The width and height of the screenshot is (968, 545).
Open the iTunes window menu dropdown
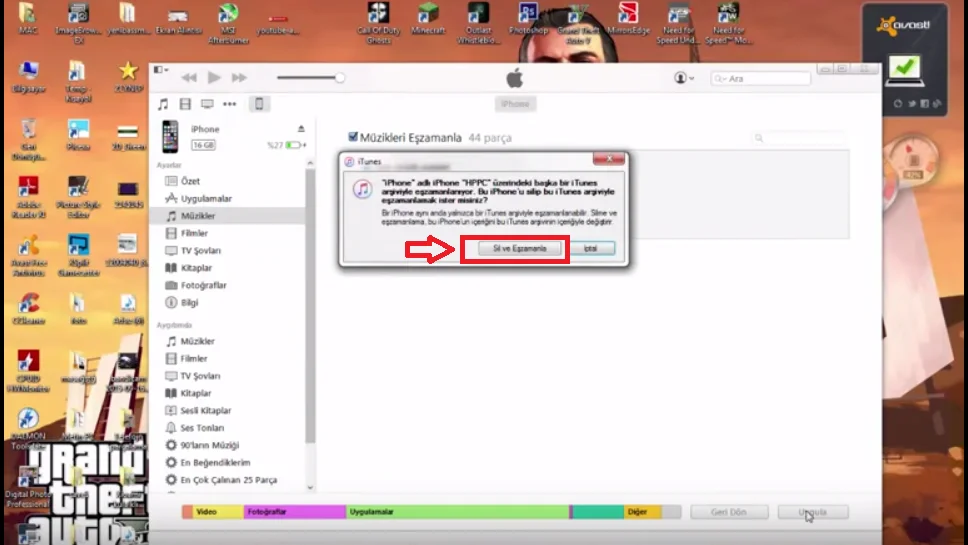(161, 70)
